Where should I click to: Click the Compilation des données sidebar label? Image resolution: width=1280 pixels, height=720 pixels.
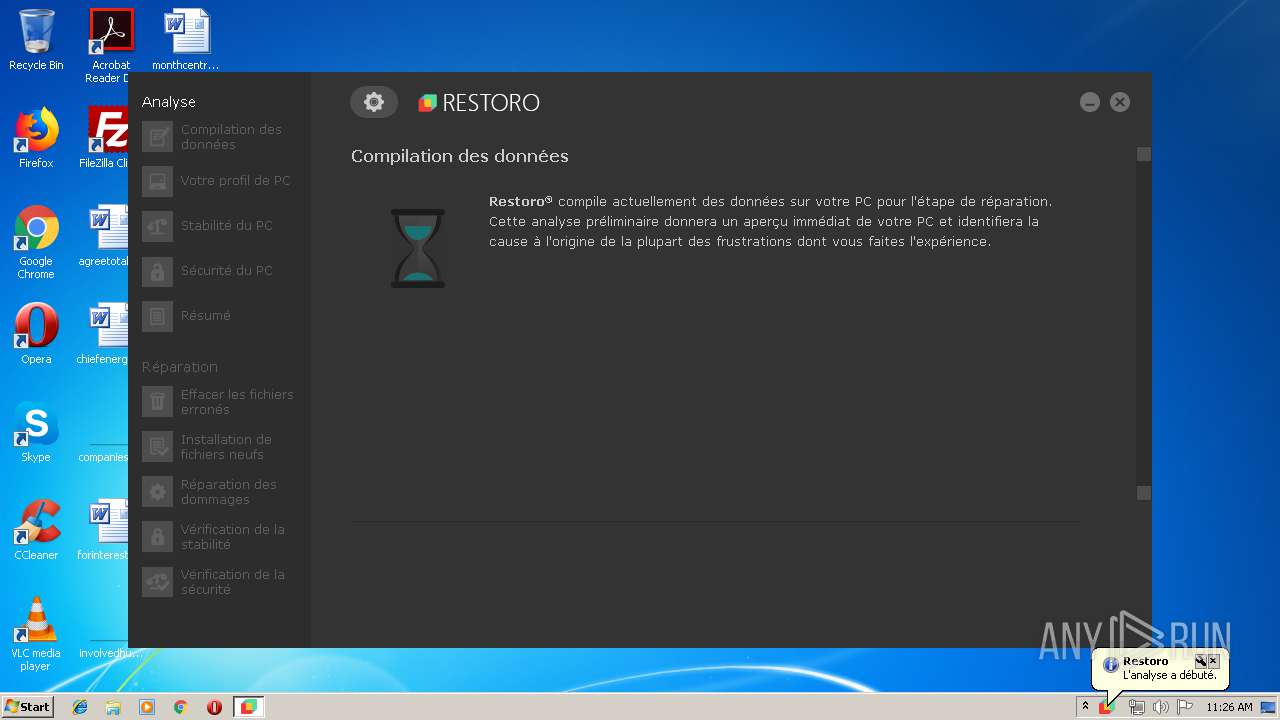coord(231,137)
